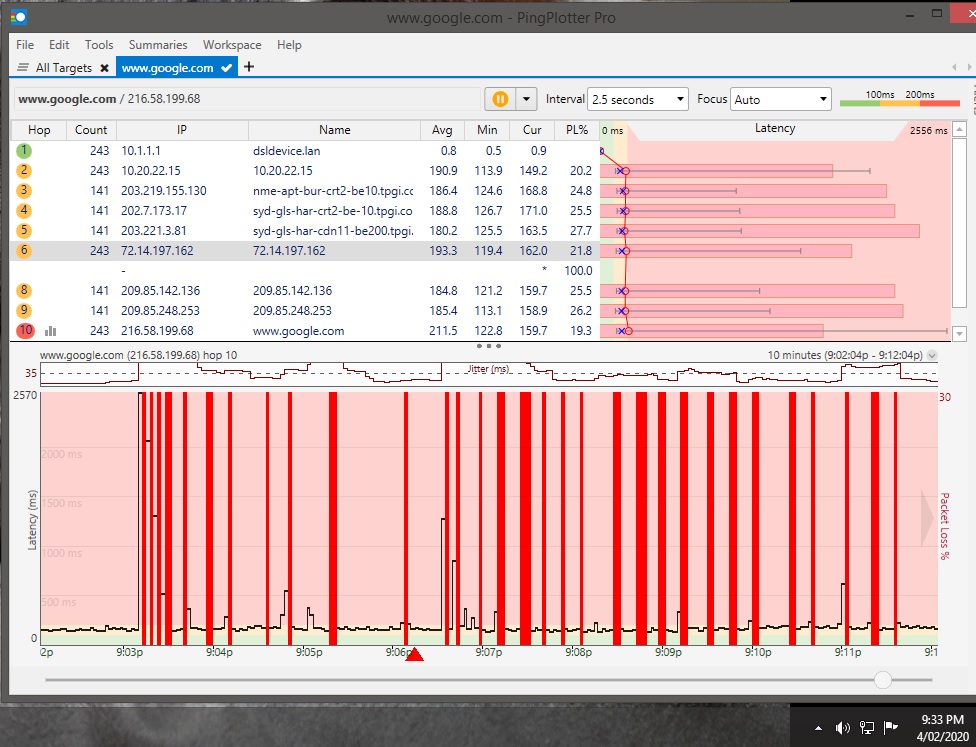Click the volume icon in system tray
This screenshot has height=747, width=976.
click(x=843, y=727)
